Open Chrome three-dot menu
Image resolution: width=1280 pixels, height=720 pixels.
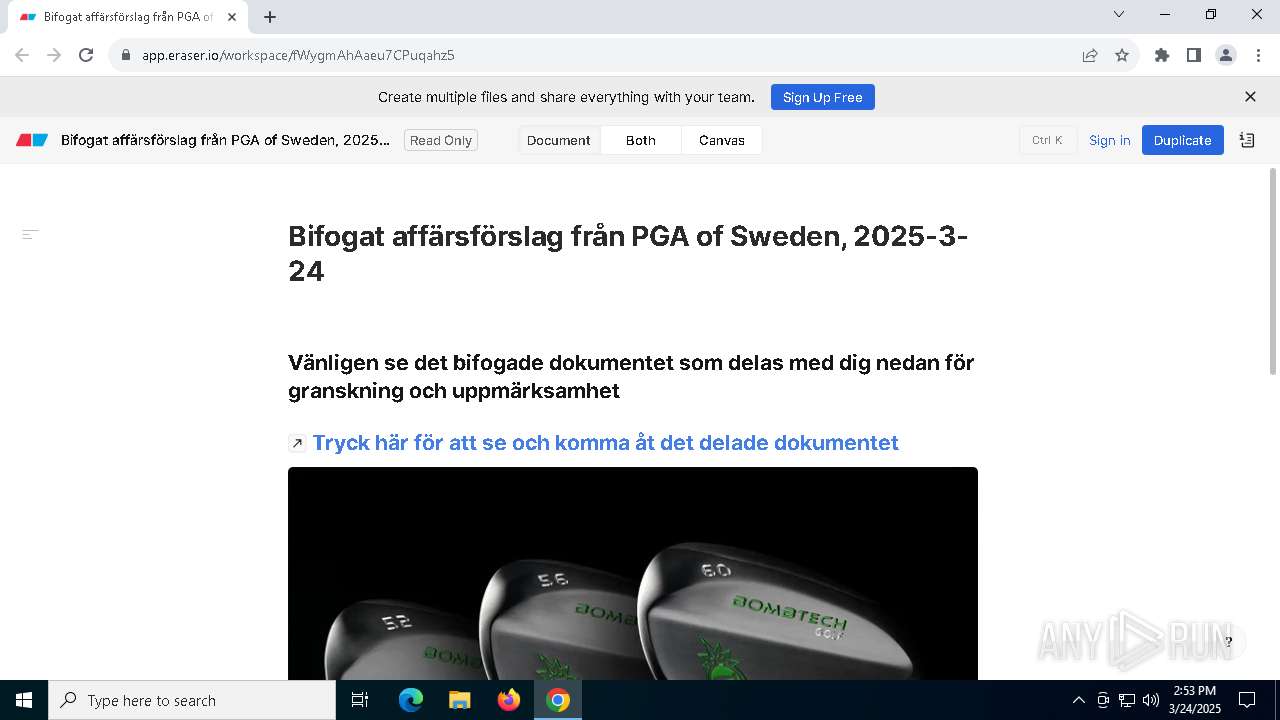tap(1258, 55)
